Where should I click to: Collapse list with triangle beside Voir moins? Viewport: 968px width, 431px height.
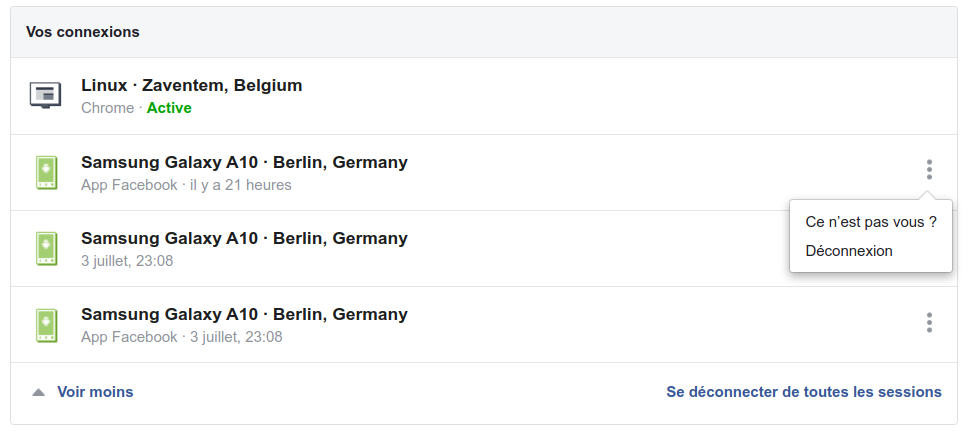[x=38, y=392]
